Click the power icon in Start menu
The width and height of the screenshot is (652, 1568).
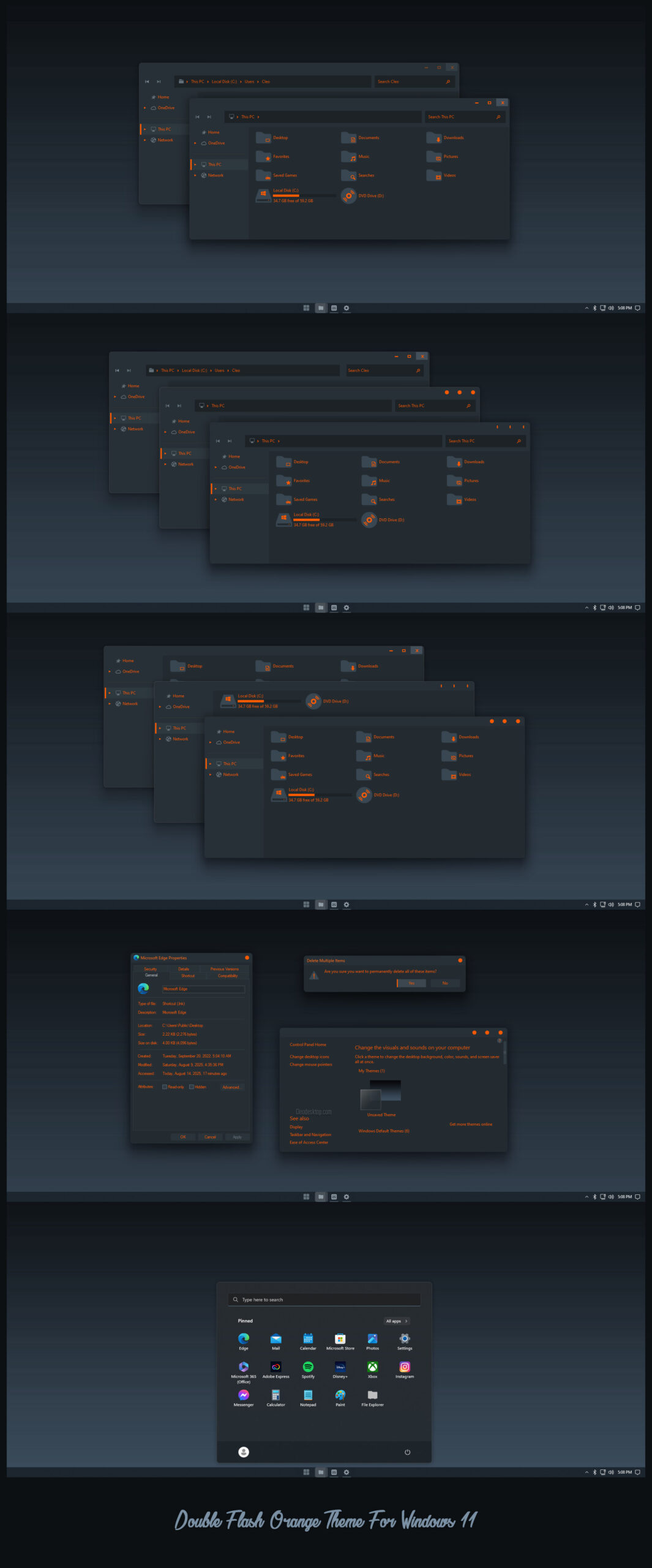(407, 1452)
